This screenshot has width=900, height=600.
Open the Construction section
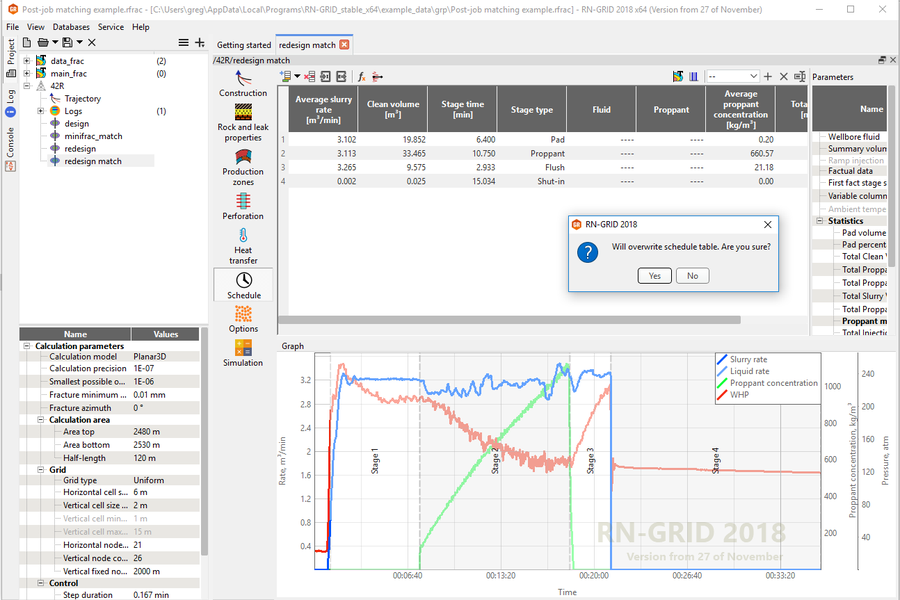243,84
